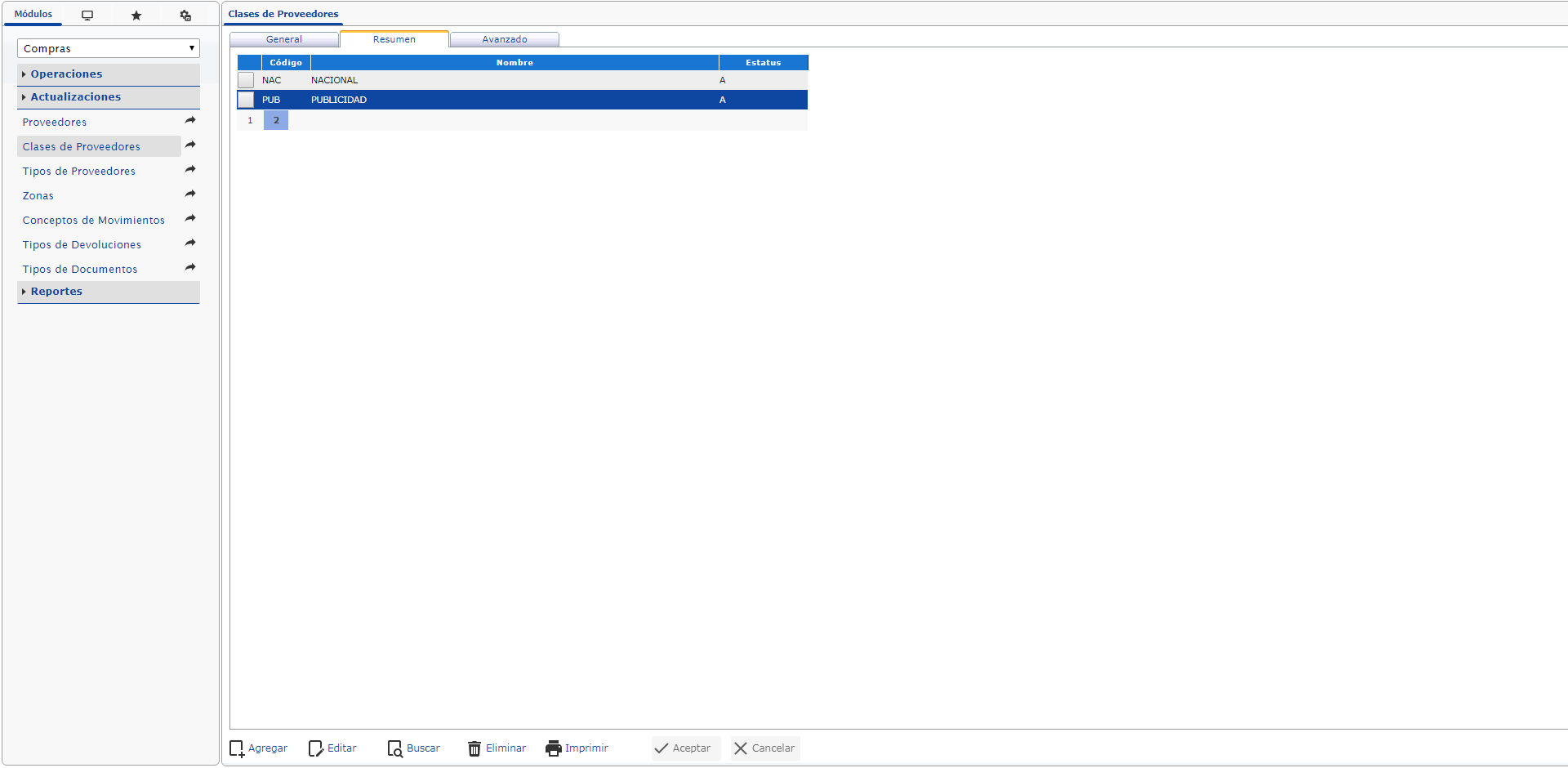
Task: Select the Módulos sidebar tab
Action: pos(33,15)
